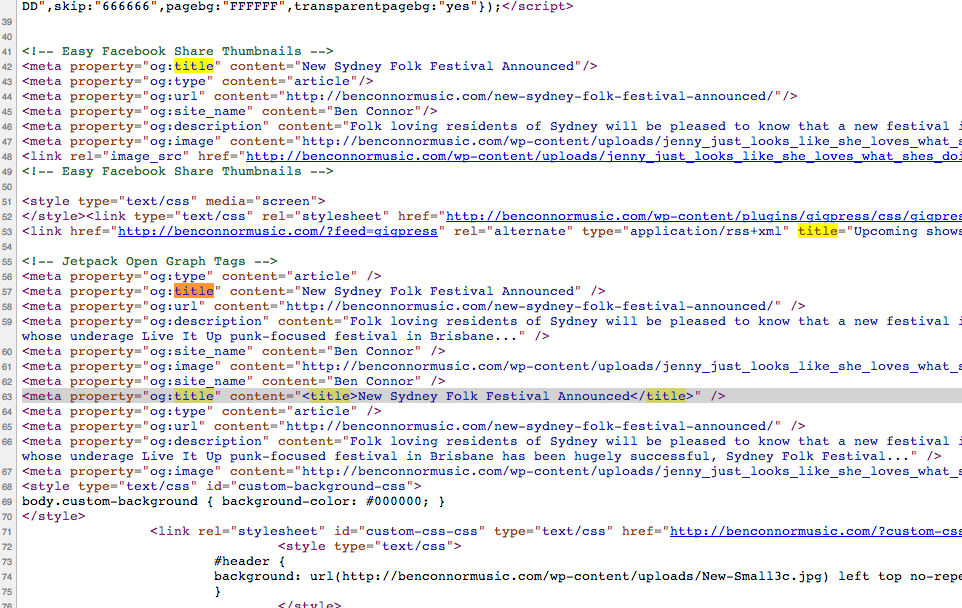This screenshot has height=608, width=962.
Task: Click the New-Small3c.jpg background URL on line 74
Action: tap(582, 577)
